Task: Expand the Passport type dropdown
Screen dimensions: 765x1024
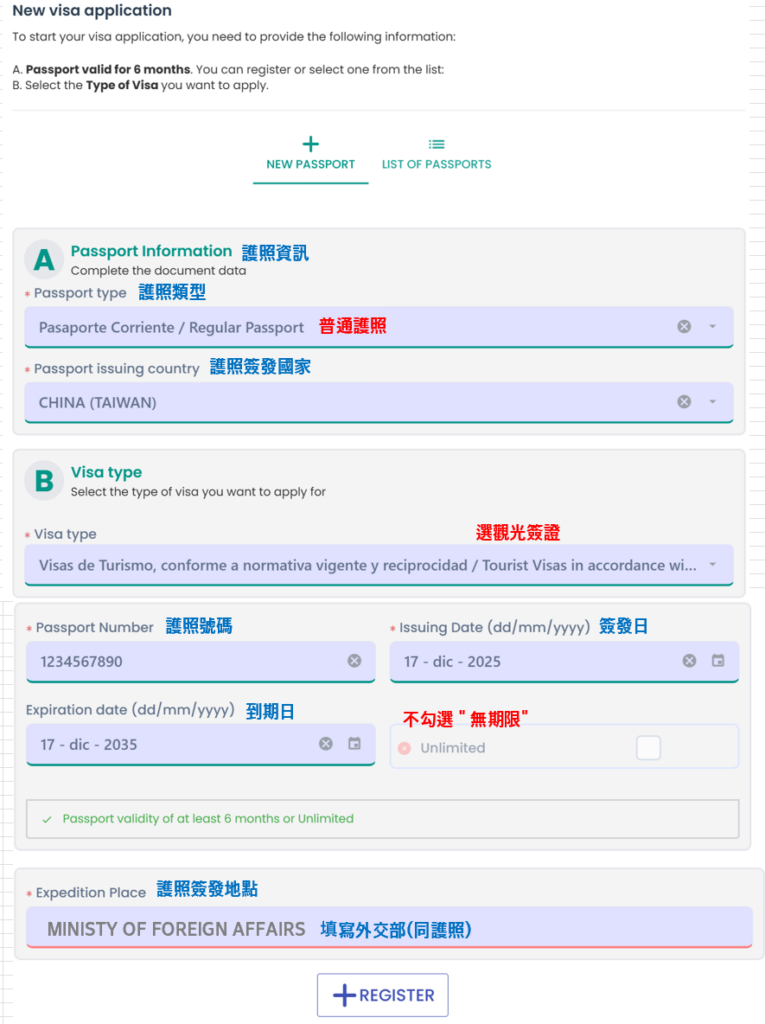Action: tap(712, 327)
